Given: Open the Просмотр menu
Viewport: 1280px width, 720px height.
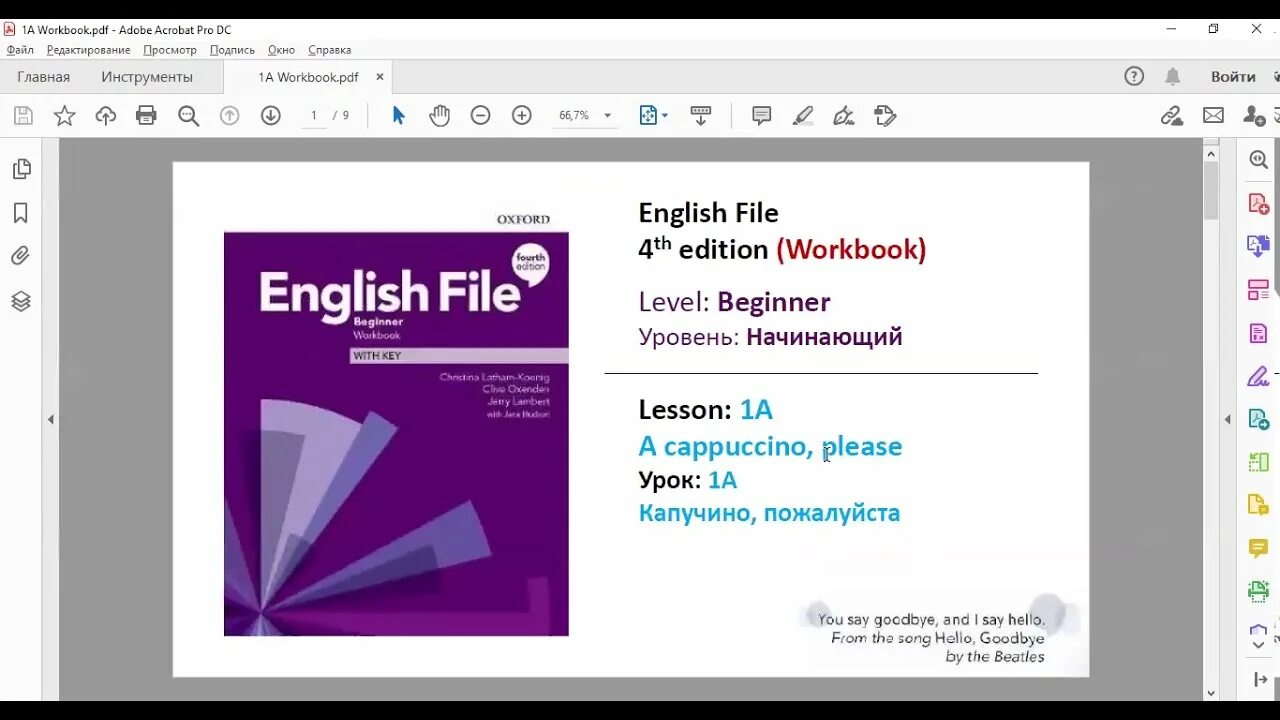Looking at the screenshot, I should [x=170, y=50].
